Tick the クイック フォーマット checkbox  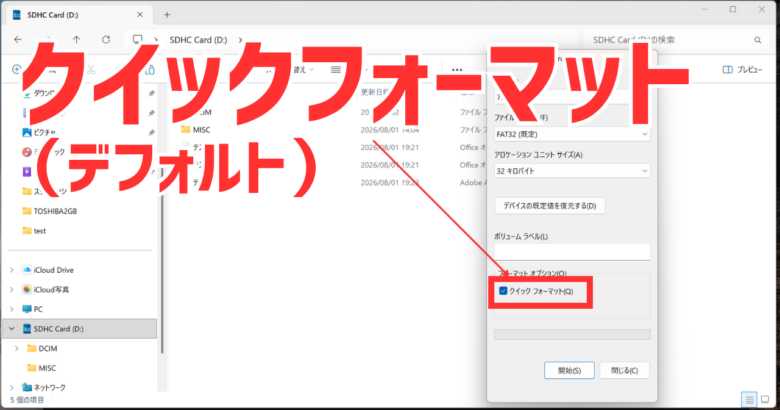pos(503,291)
